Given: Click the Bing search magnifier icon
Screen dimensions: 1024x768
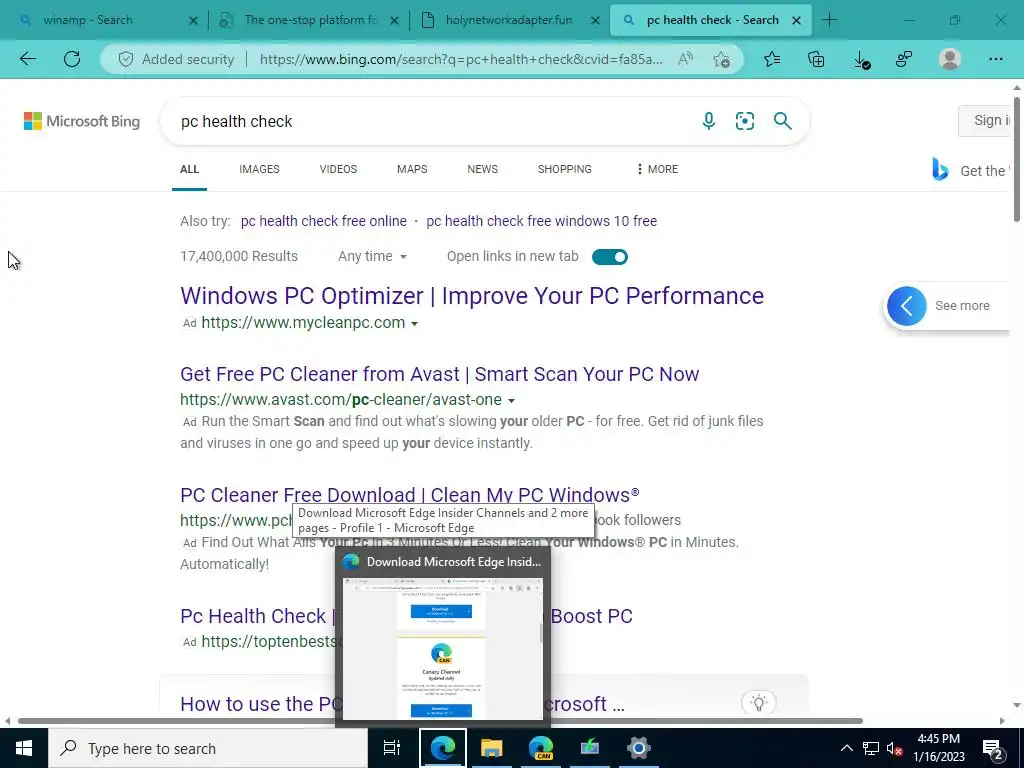Looking at the screenshot, I should 782,121.
